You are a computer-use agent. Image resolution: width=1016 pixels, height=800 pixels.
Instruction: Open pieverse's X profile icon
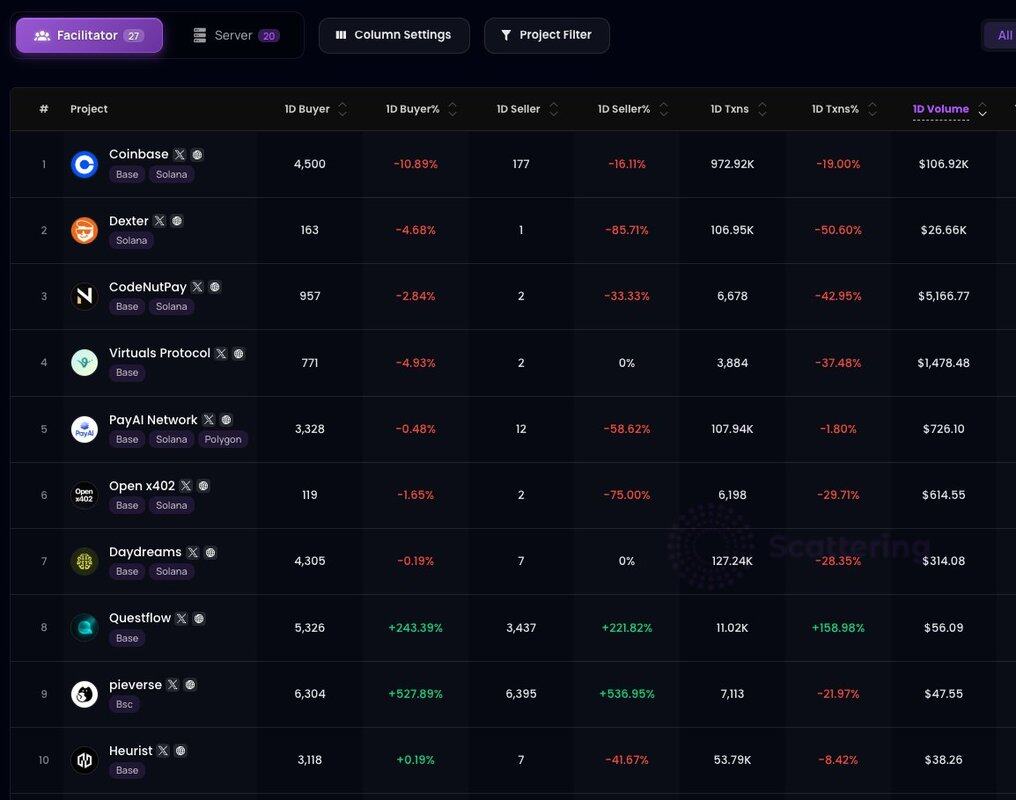click(173, 685)
